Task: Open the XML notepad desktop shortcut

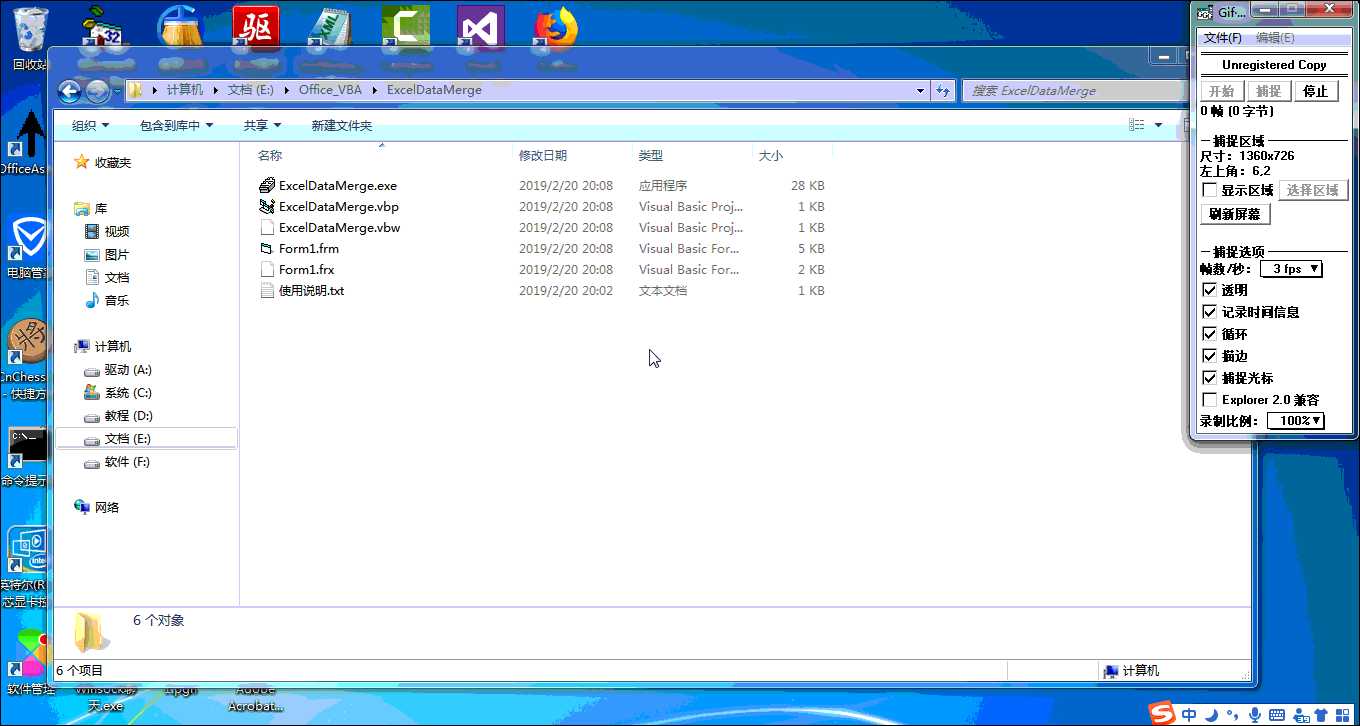Action: [330, 28]
